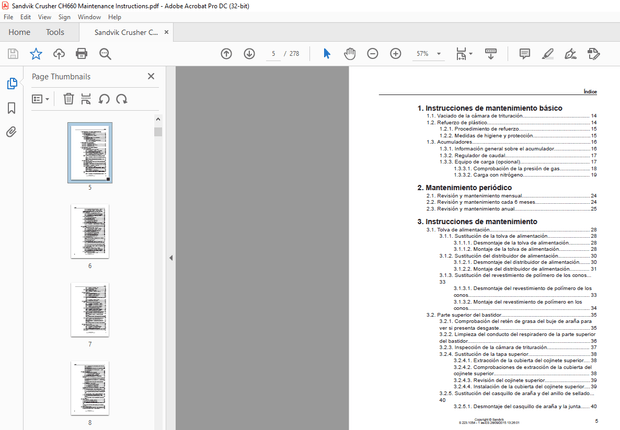Click entry '1.2.1. Procedimiento de refuerzo'
Viewport: 620px width, 430px height.
click(x=479, y=129)
